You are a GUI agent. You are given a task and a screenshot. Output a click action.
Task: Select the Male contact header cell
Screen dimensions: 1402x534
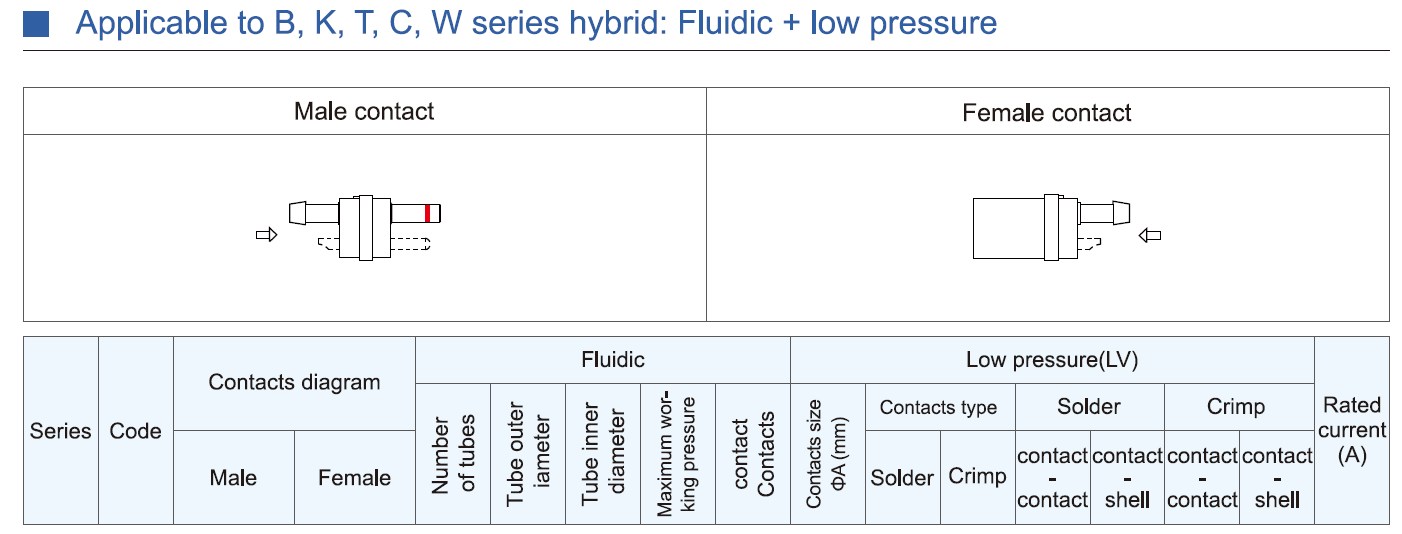point(364,111)
